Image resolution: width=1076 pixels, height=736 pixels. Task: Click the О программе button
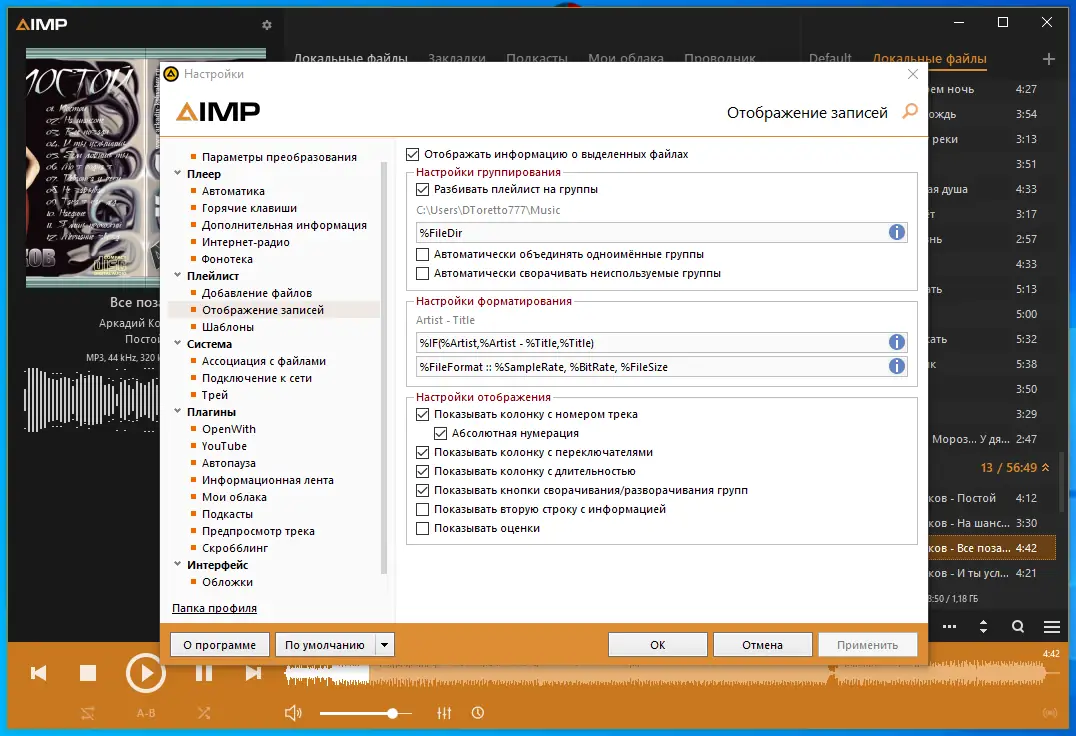coord(220,645)
